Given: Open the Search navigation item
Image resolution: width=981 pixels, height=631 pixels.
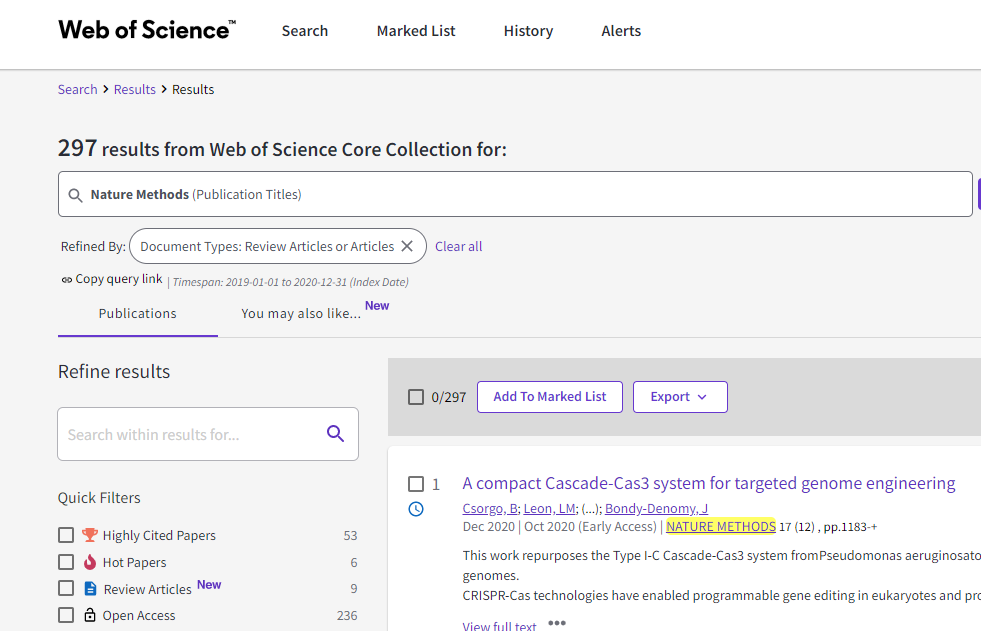Looking at the screenshot, I should click(x=305, y=31).
